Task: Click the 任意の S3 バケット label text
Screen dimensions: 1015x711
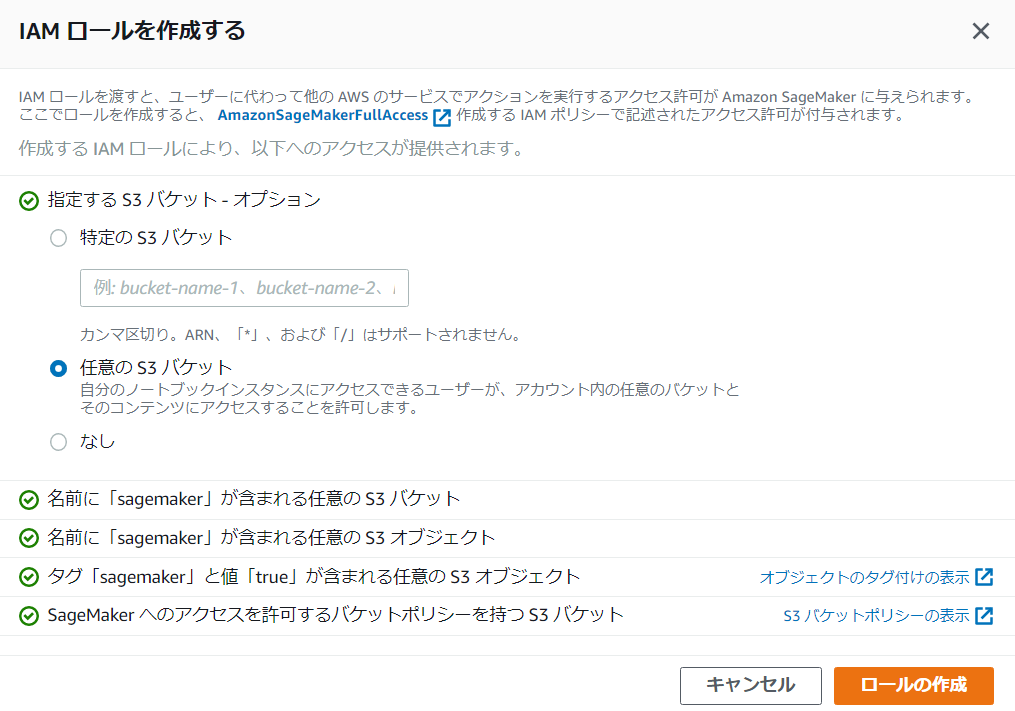Action: [x=156, y=368]
